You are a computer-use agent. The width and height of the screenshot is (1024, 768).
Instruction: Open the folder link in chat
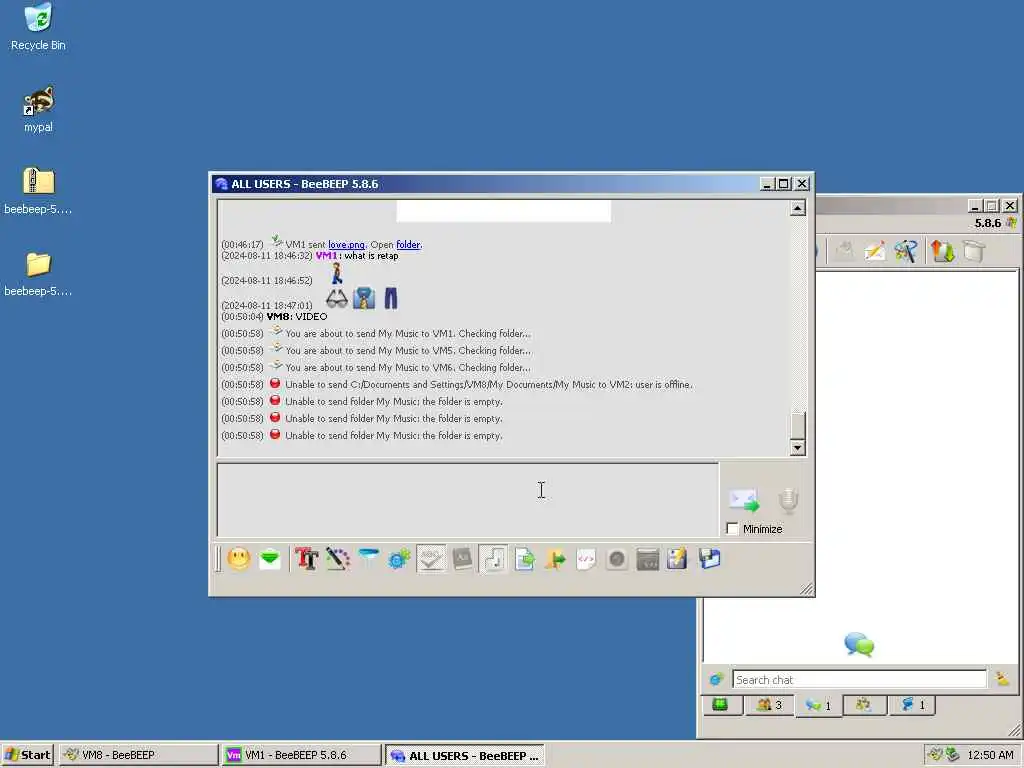tap(408, 245)
